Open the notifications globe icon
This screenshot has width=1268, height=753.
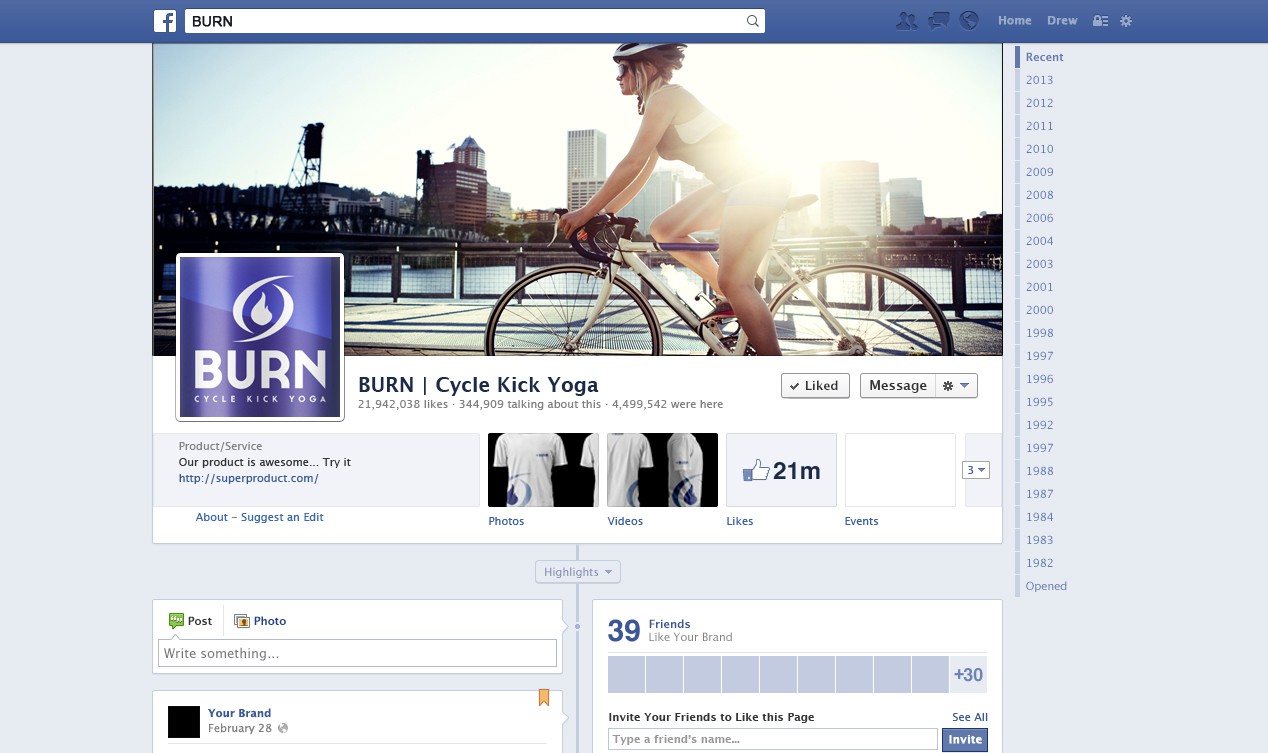point(968,20)
